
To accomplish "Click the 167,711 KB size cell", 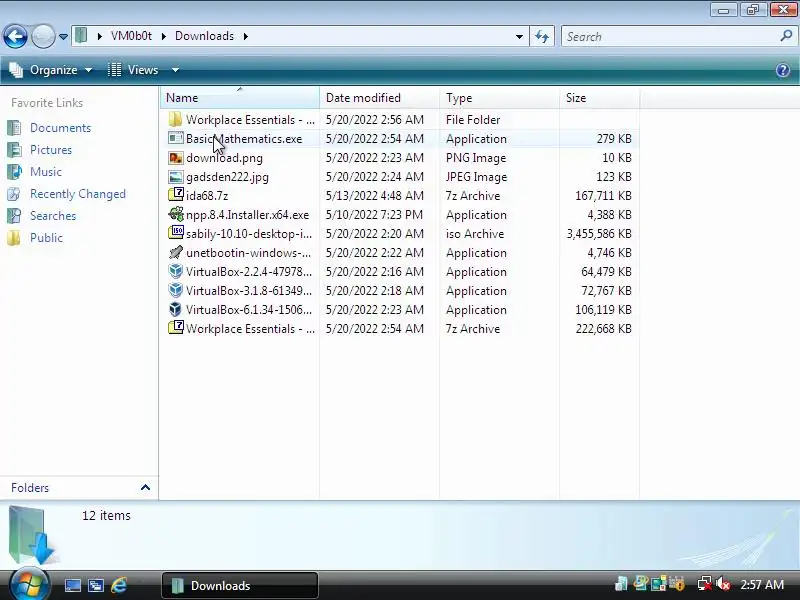I will [x=603, y=196].
